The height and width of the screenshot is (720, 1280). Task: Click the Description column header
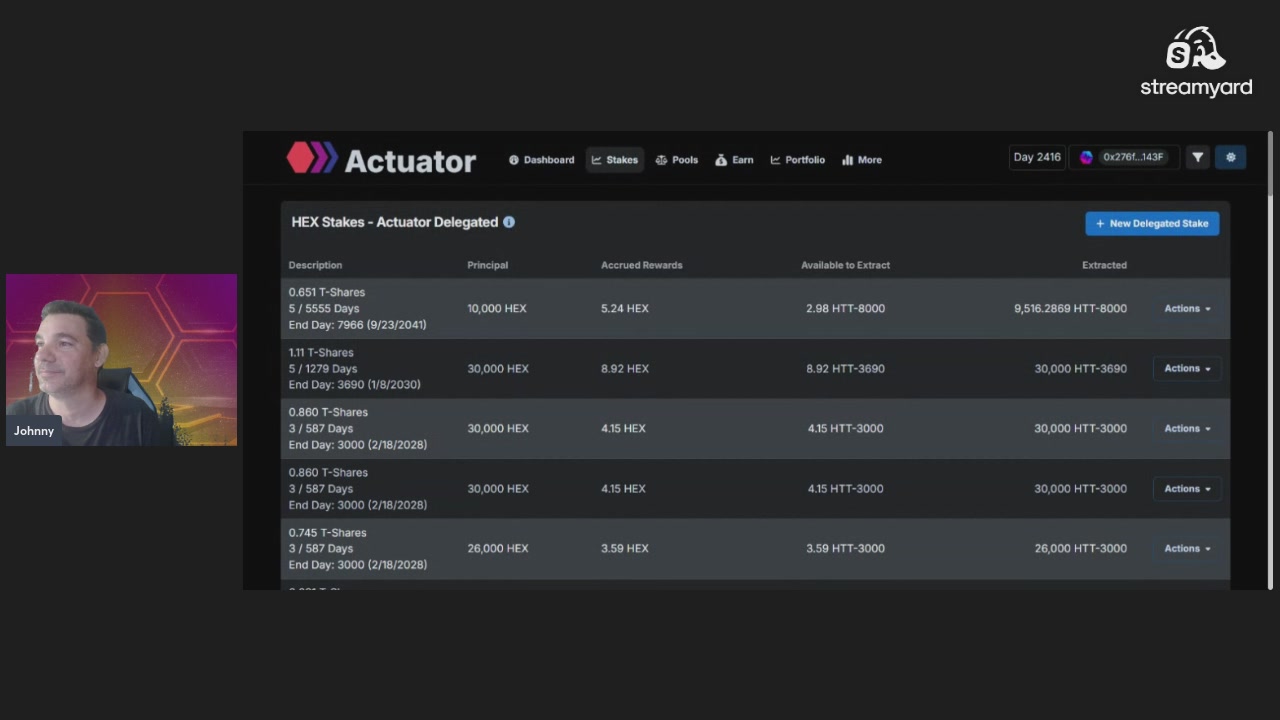click(315, 265)
